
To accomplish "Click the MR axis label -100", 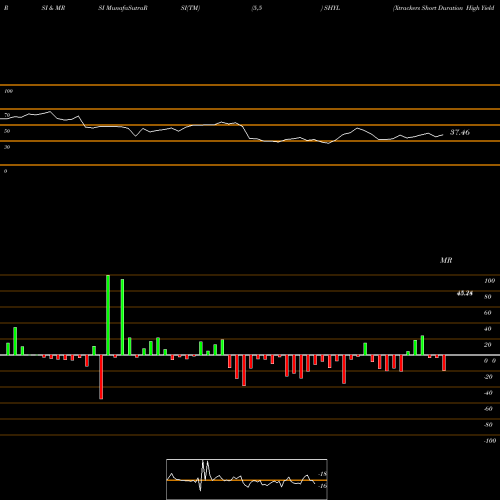I will click(489, 441).
